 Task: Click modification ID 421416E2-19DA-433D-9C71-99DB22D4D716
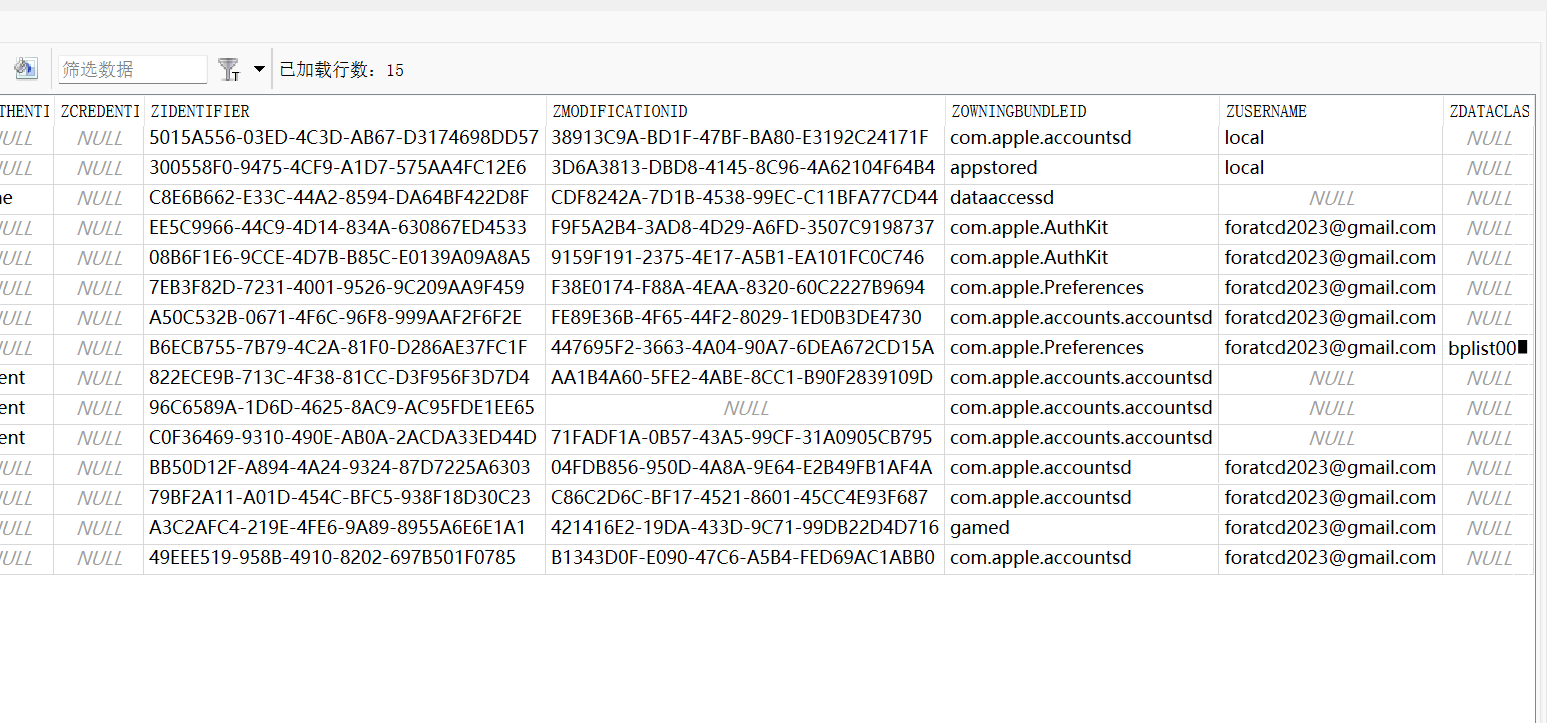(x=745, y=528)
